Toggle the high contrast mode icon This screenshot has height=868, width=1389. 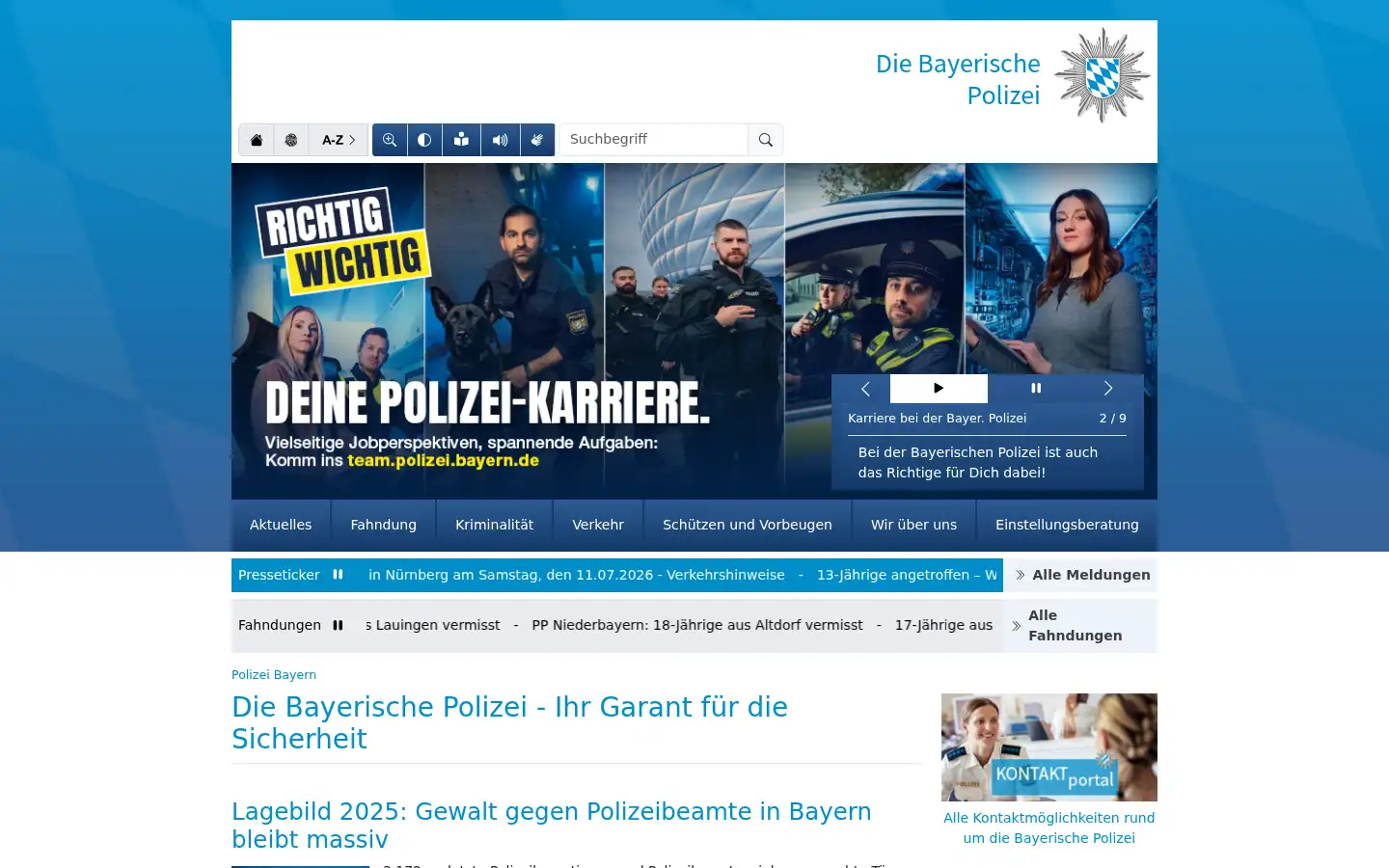[424, 140]
